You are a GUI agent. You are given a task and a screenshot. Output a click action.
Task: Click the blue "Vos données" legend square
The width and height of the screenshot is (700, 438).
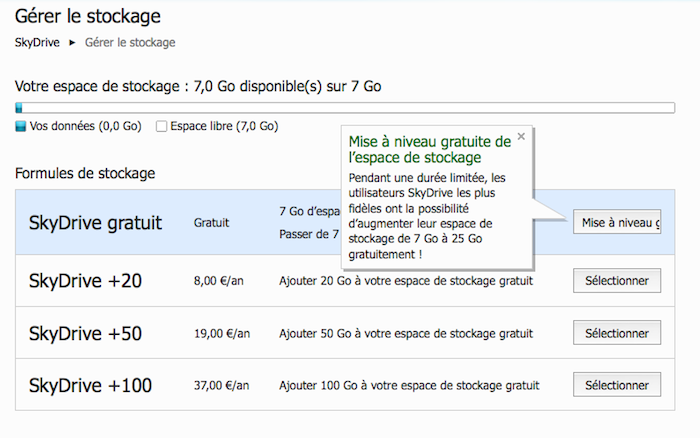[x=21, y=127]
